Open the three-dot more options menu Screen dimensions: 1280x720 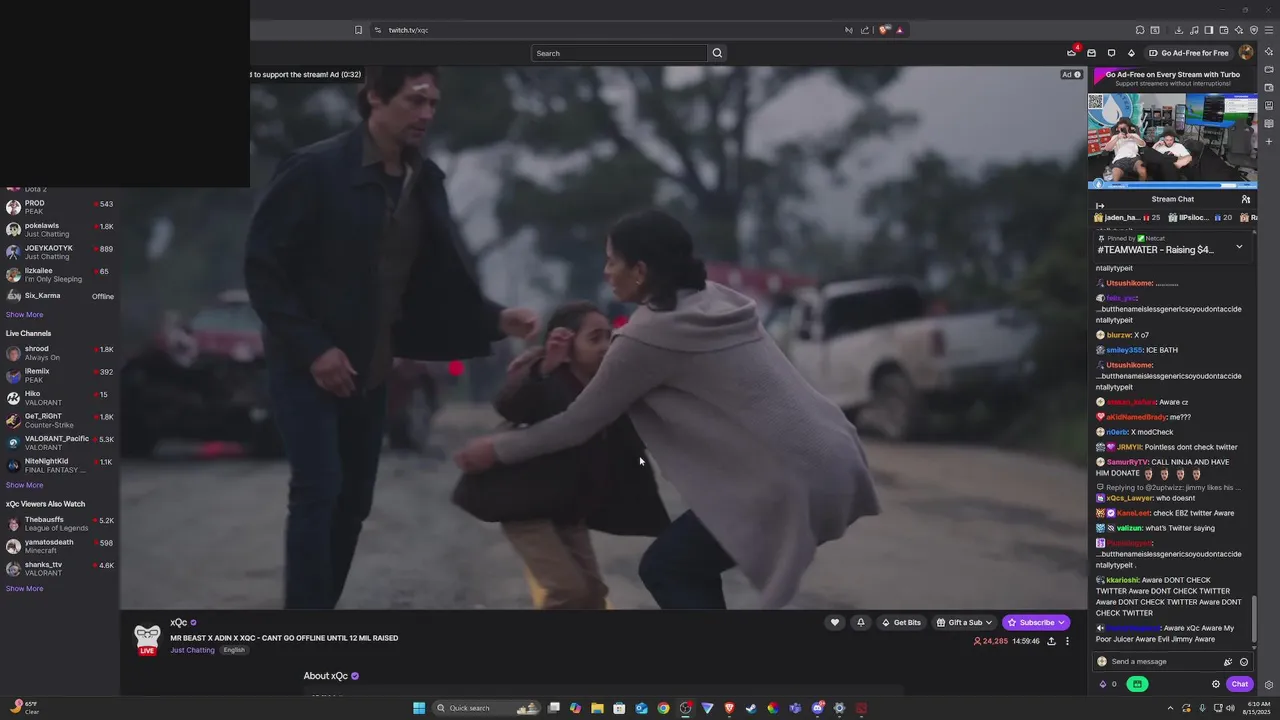pyautogui.click(x=1067, y=641)
